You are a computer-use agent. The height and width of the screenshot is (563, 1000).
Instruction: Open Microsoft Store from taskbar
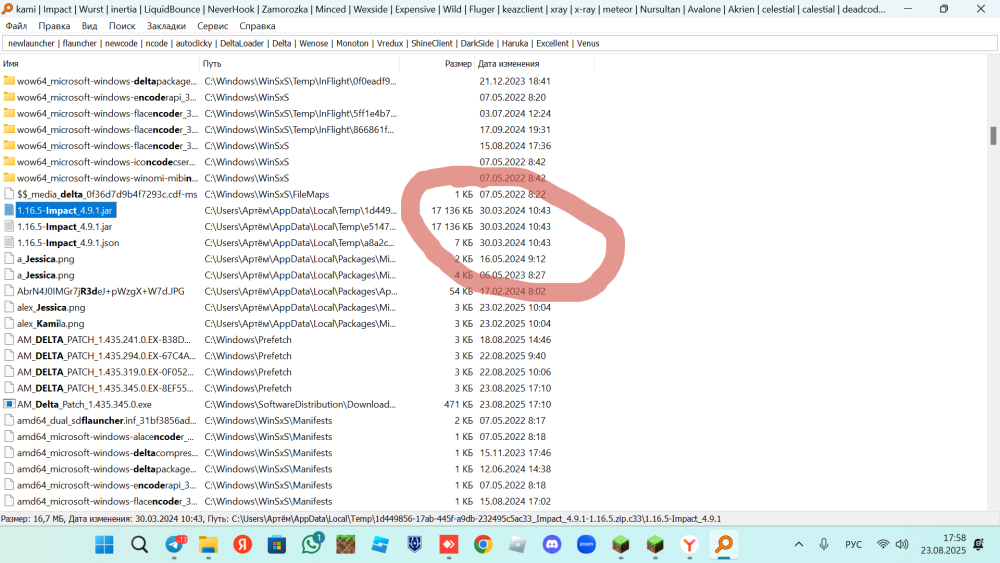(x=277, y=545)
